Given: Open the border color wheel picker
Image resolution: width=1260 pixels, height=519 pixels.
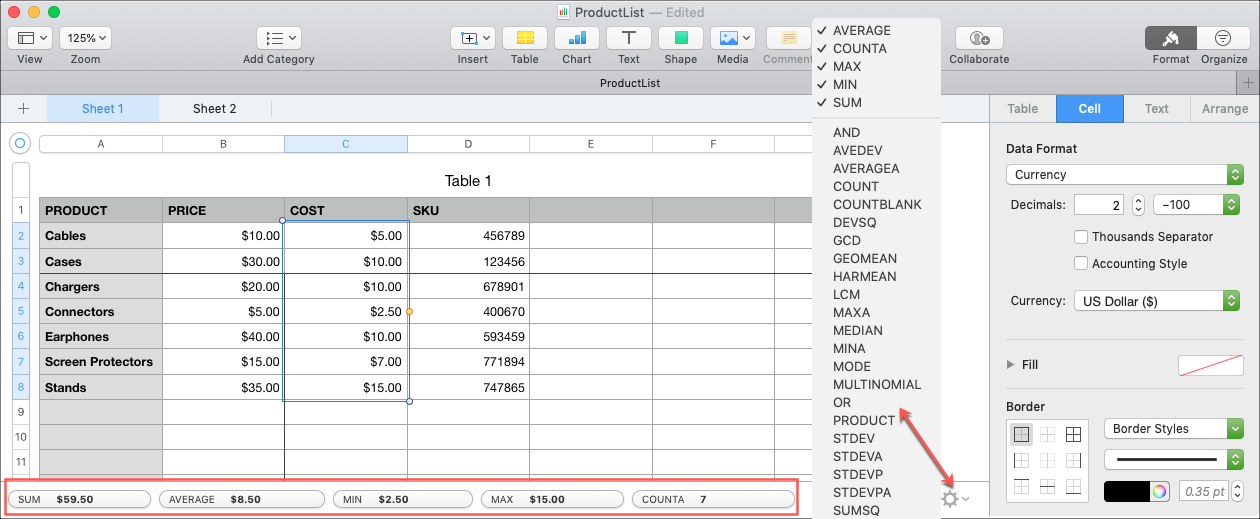Looking at the screenshot, I should point(1160,491).
